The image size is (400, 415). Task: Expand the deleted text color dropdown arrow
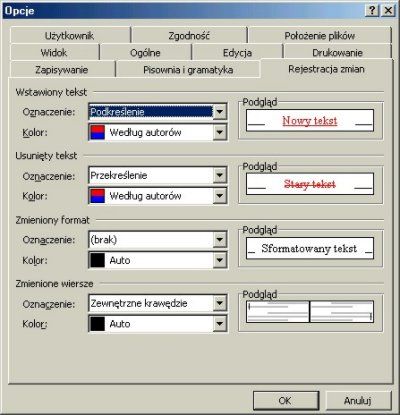click(220, 196)
